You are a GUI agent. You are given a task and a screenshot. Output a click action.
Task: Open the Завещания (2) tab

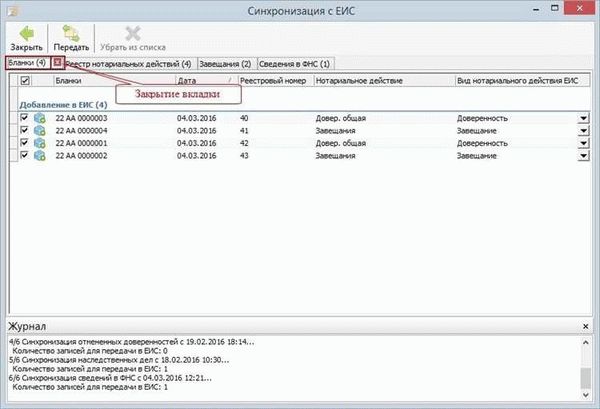click(225, 64)
